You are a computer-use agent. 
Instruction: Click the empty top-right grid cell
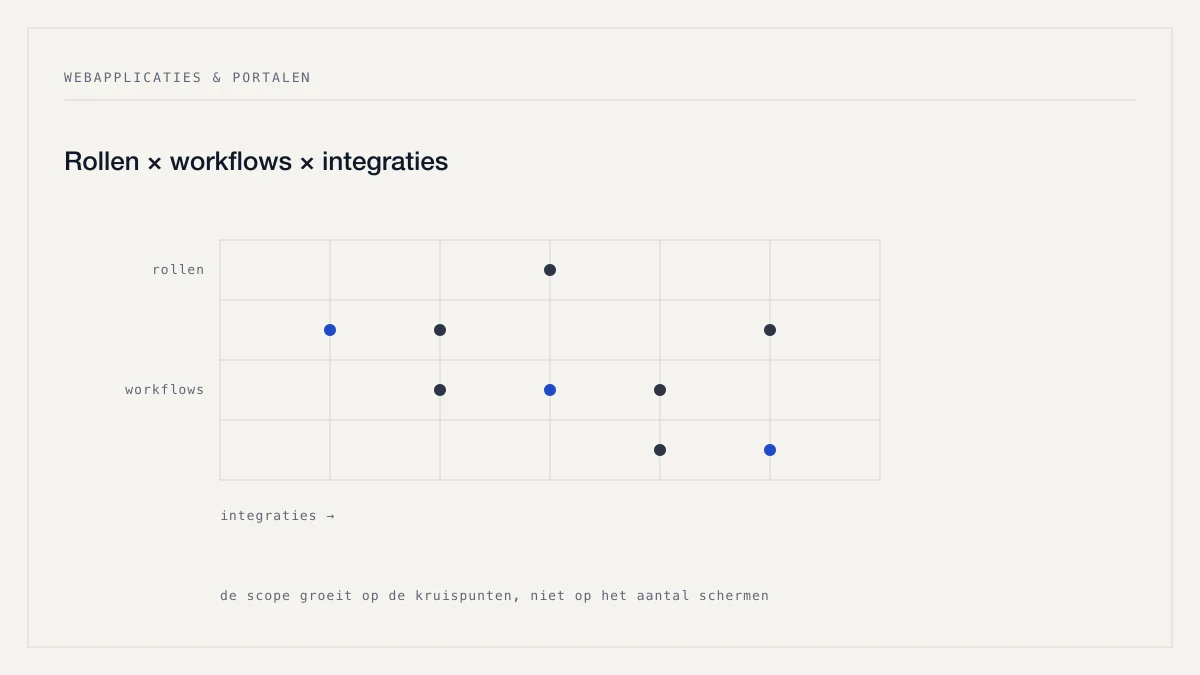(x=825, y=270)
